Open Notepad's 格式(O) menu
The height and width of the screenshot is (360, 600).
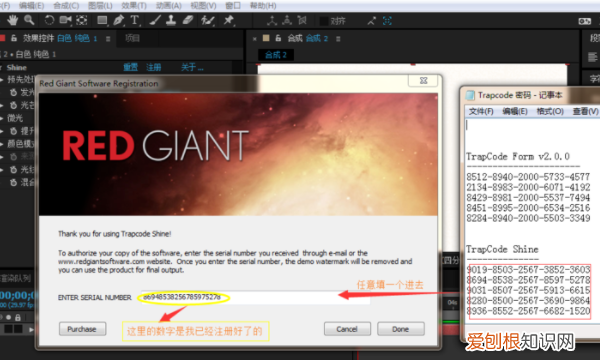point(550,111)
